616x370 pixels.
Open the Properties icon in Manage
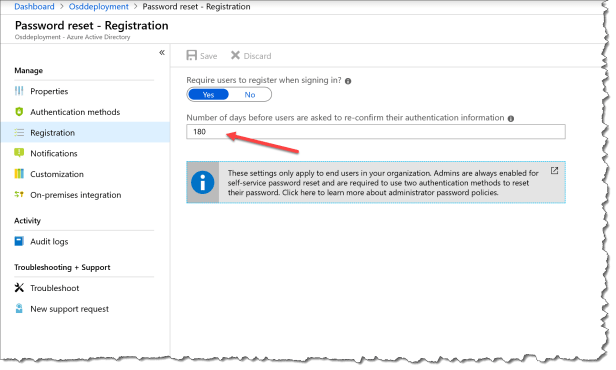tap(19, 91)
